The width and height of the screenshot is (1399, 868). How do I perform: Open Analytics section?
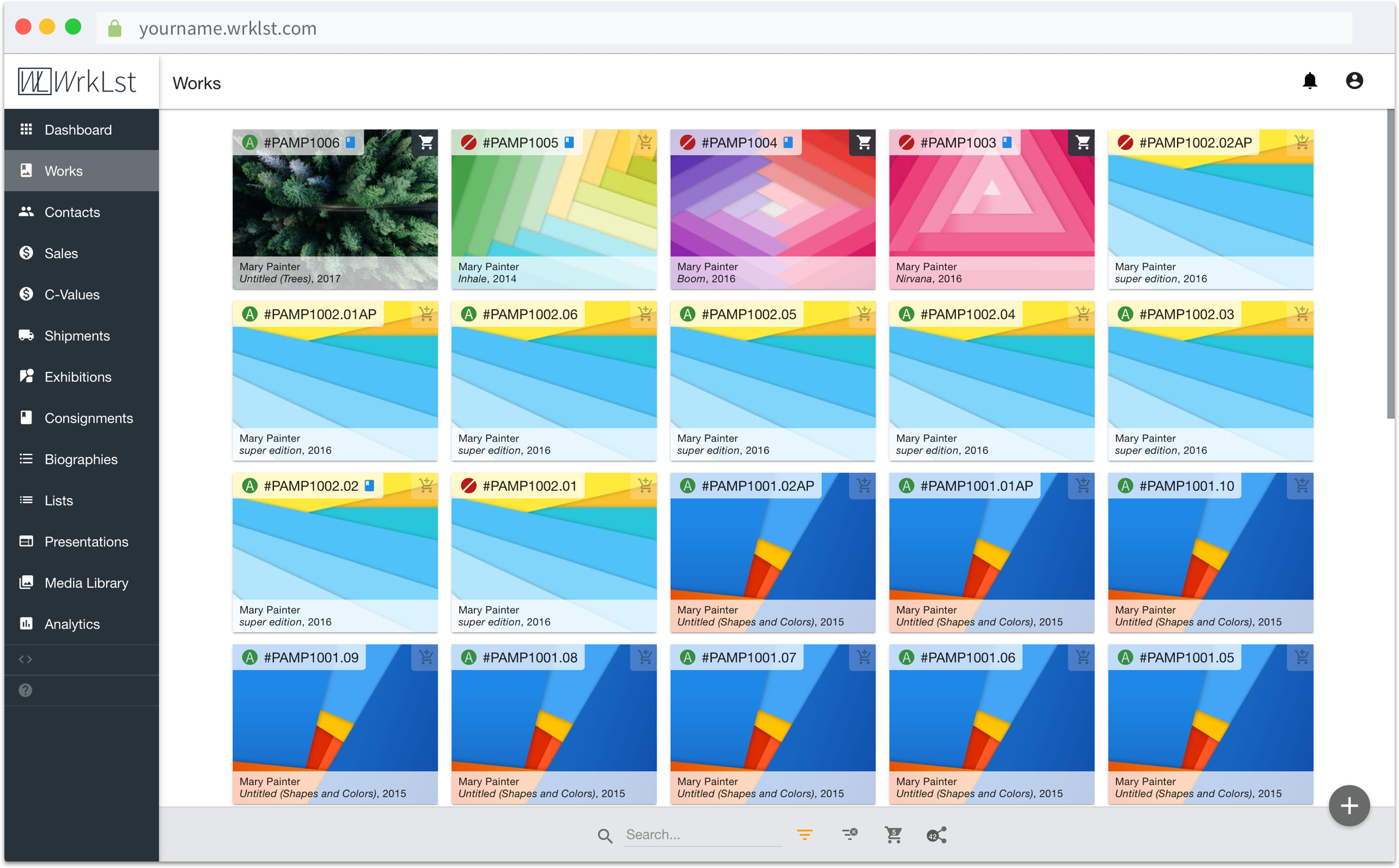[82, 624]
